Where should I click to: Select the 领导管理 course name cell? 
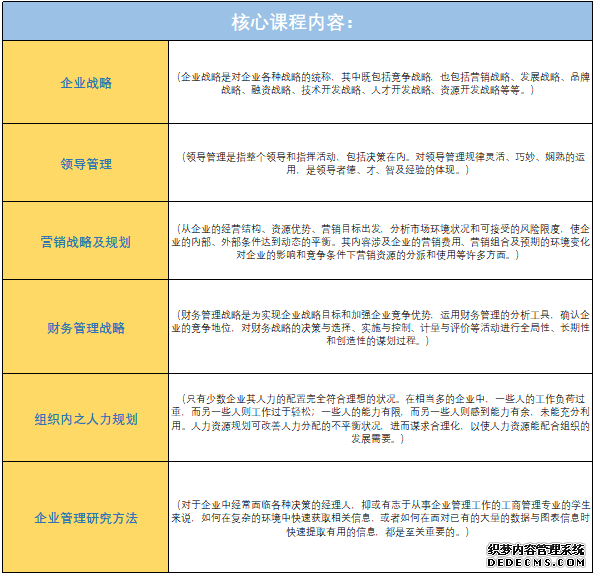tap(86, 163)
